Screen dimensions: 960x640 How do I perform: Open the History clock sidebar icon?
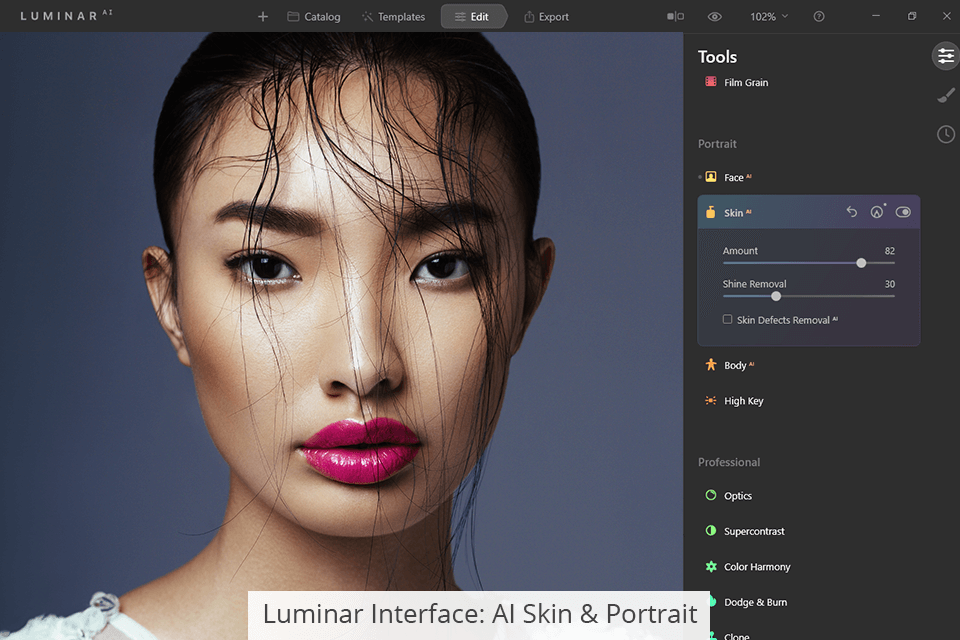point(946,134)
